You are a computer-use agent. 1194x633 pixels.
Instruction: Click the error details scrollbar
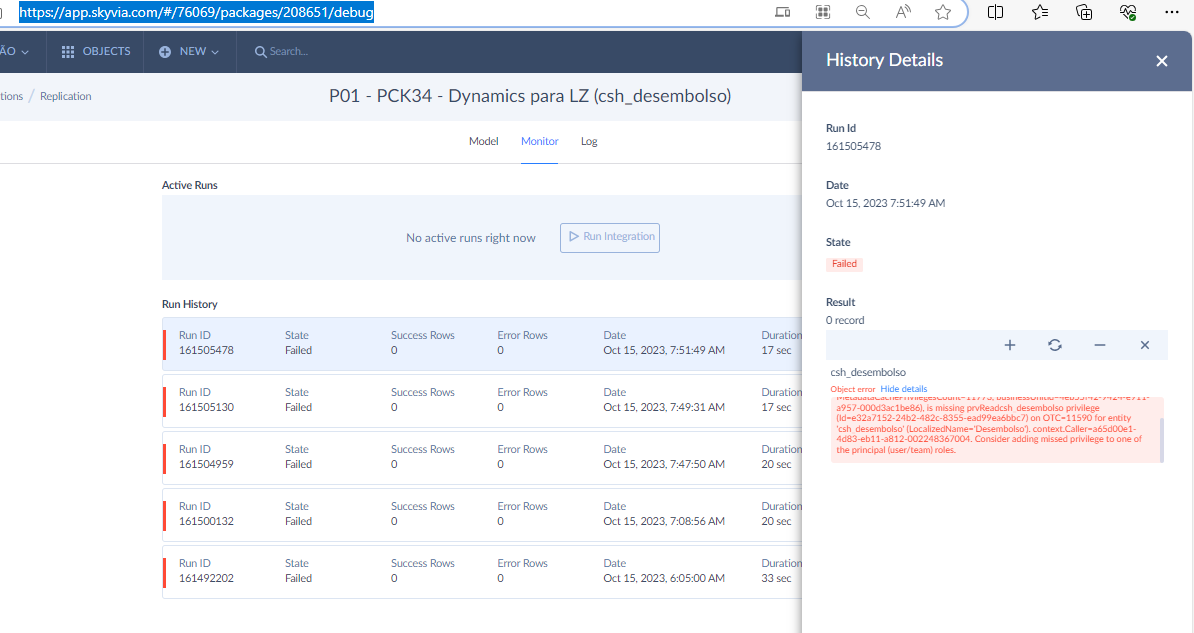(1161, 440)
